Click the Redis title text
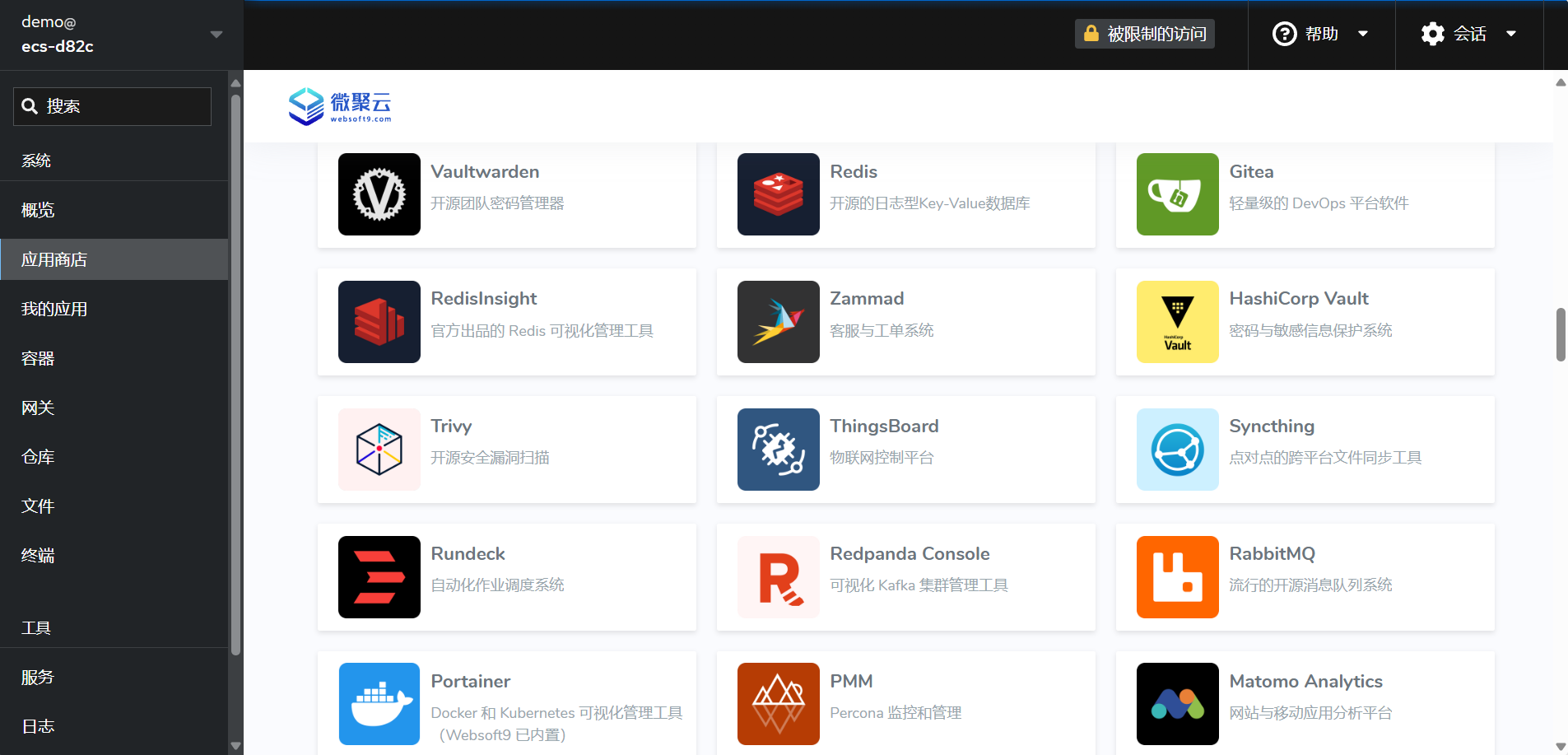The width and height of the screenshot is (1568, 755). pyautogui.click(x=854, y=172)
